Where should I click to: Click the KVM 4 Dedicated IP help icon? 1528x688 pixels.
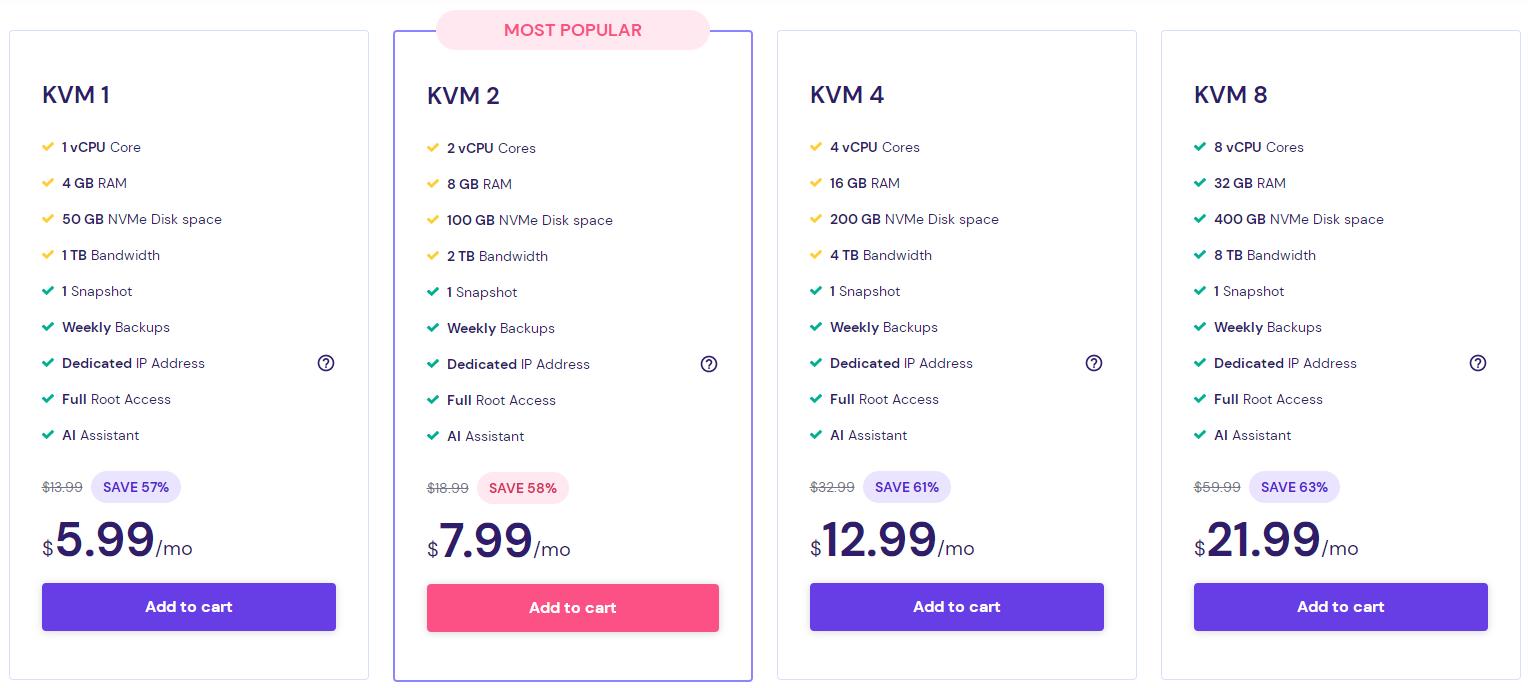tap(1093, 363)
